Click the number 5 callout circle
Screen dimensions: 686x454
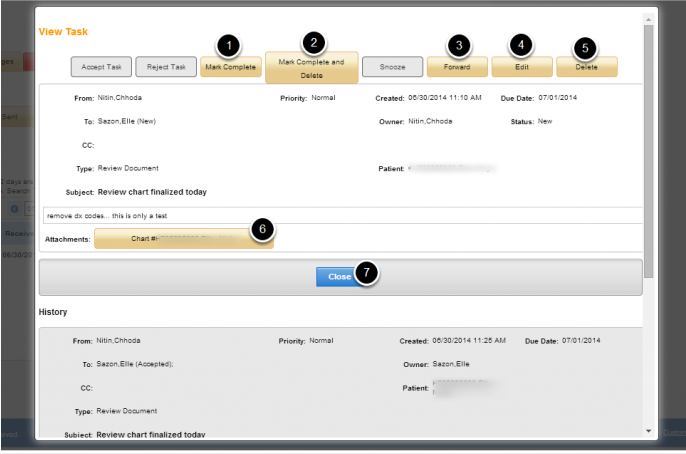point(586,45)
